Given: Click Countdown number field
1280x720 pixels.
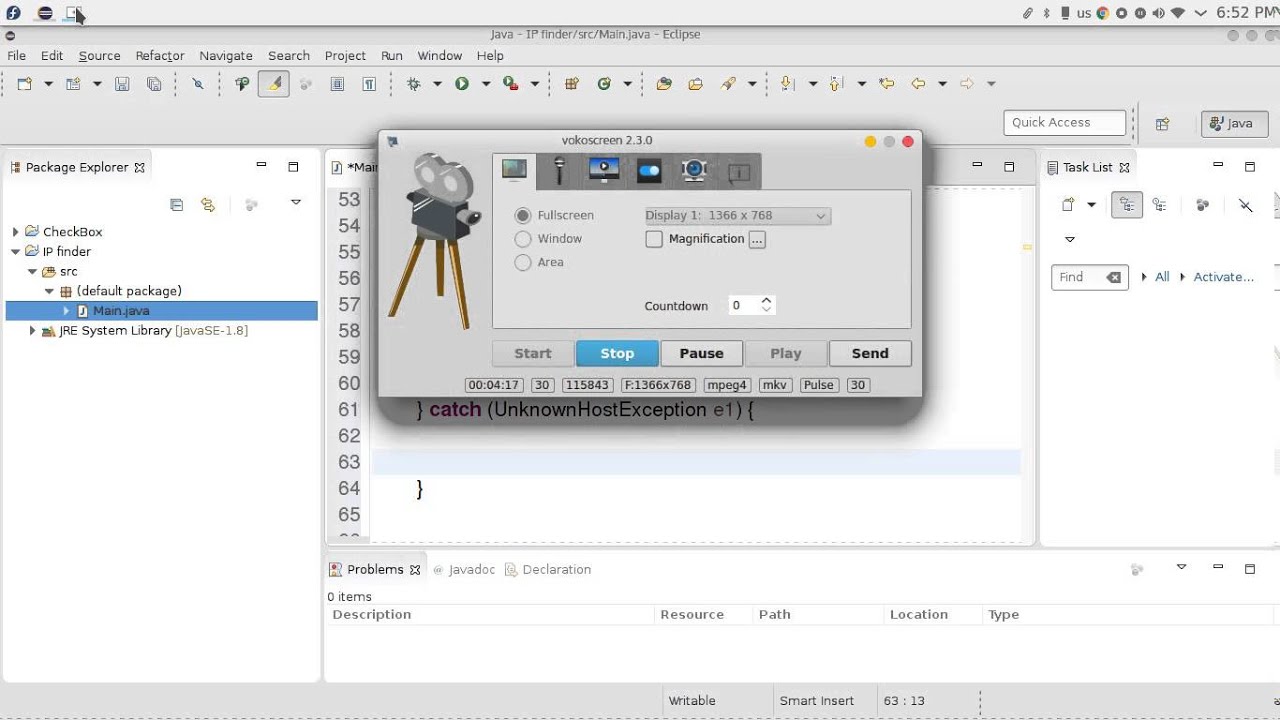Looking at the screenshot, I should [742, 305].
